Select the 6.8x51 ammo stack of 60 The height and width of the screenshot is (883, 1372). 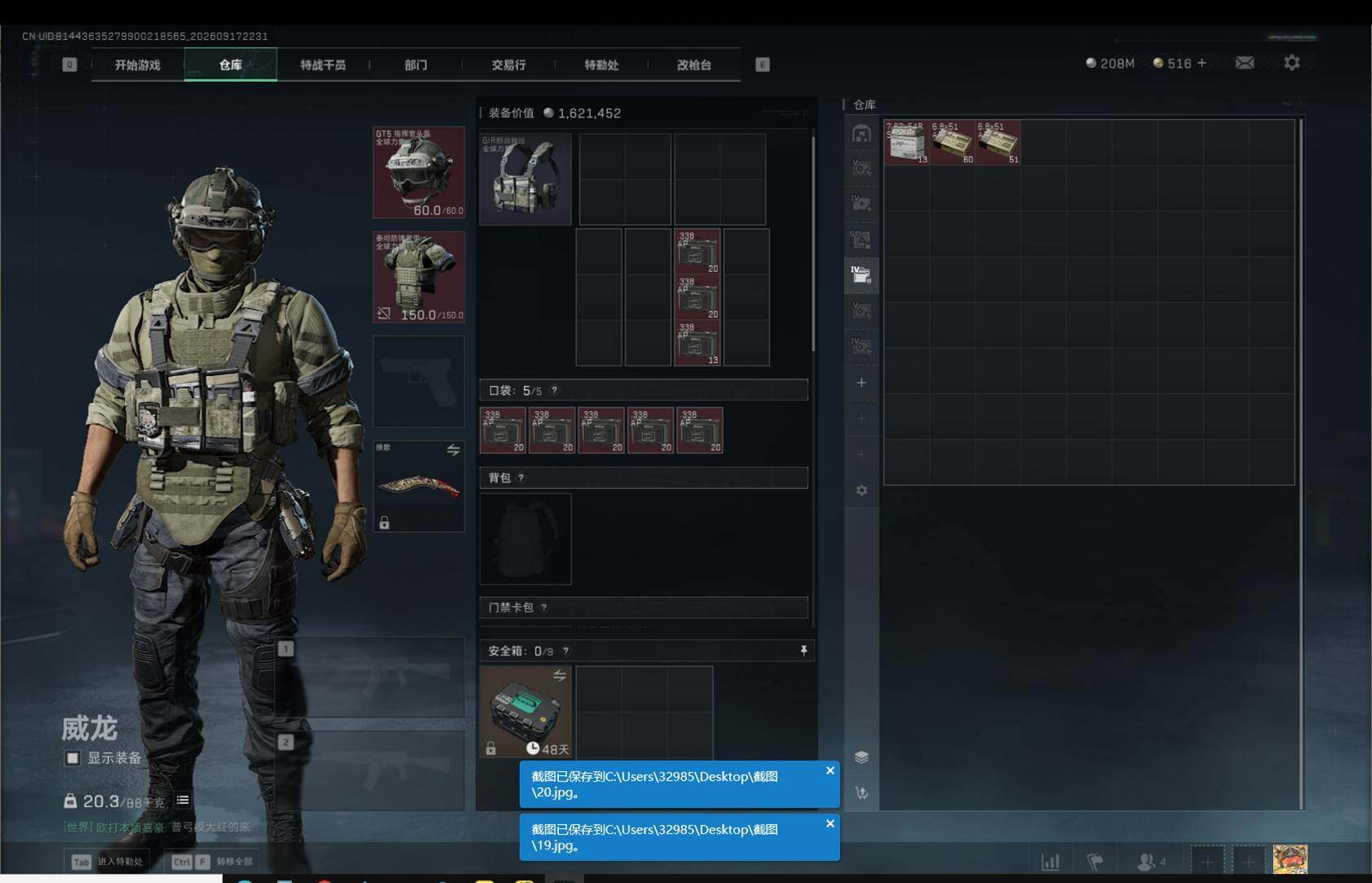click(x=953, y=143)
